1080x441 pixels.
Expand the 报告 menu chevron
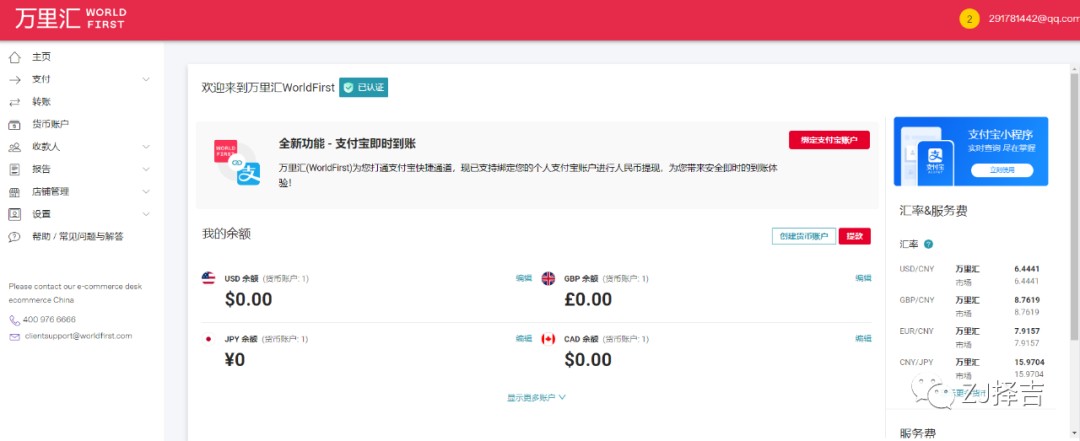[x=146, y=170]
